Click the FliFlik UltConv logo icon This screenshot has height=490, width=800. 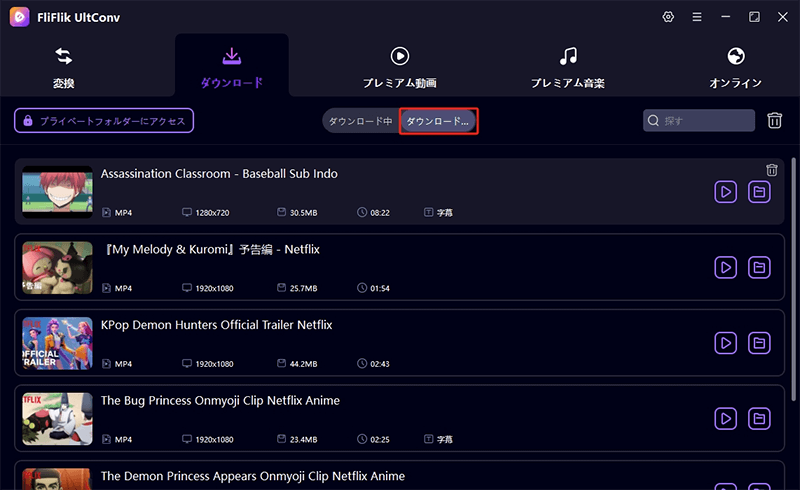click(x=19, y=17)
